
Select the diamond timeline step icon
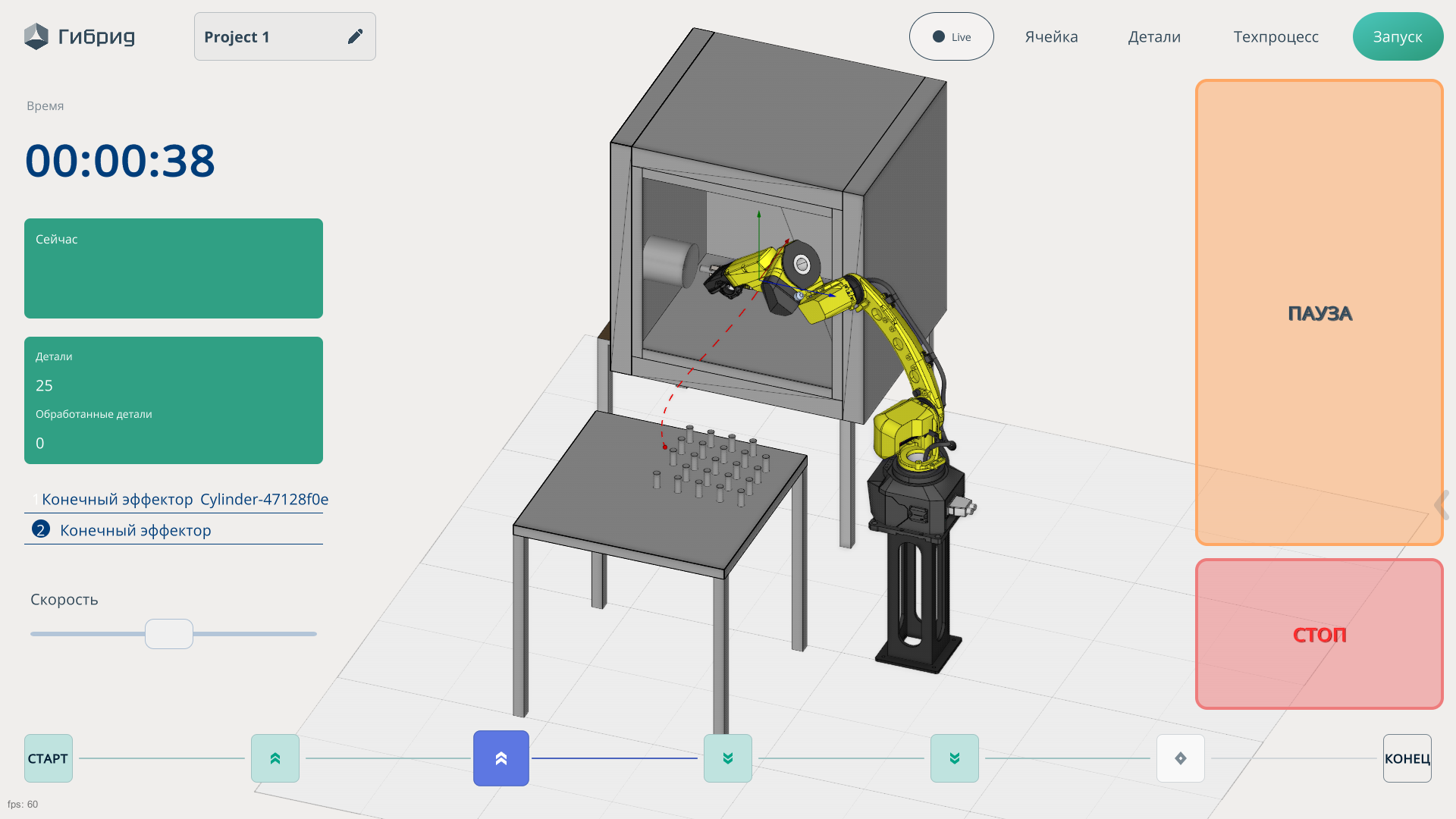1181,758
